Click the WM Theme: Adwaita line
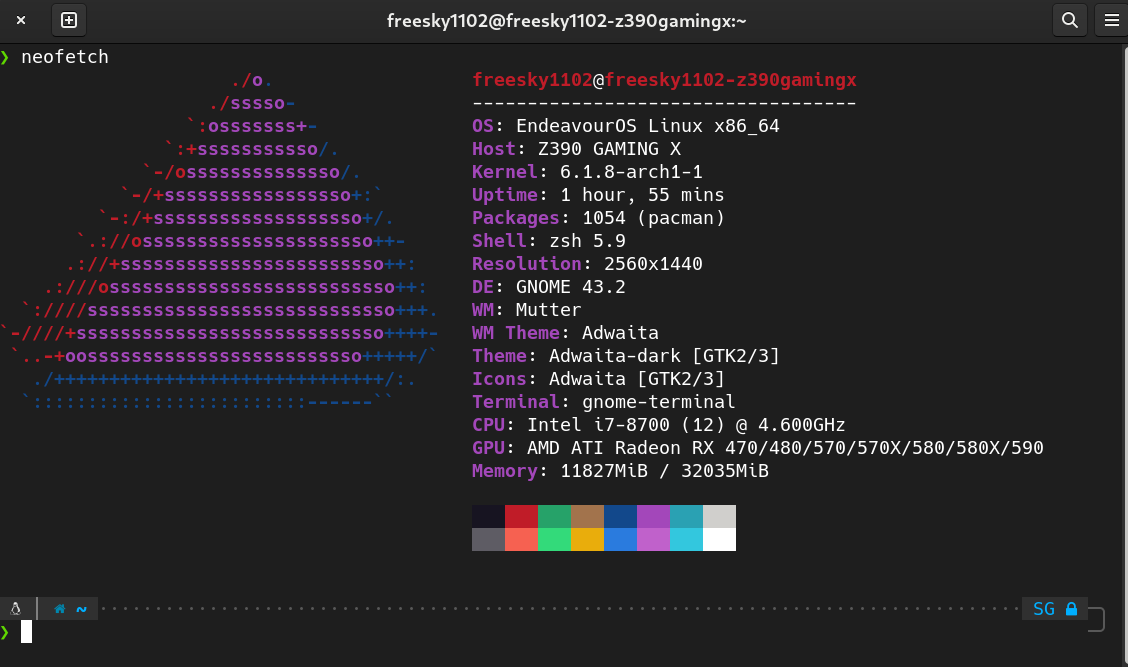Image resolution: width=1128 pixels, height=667 pixels. 565,333
